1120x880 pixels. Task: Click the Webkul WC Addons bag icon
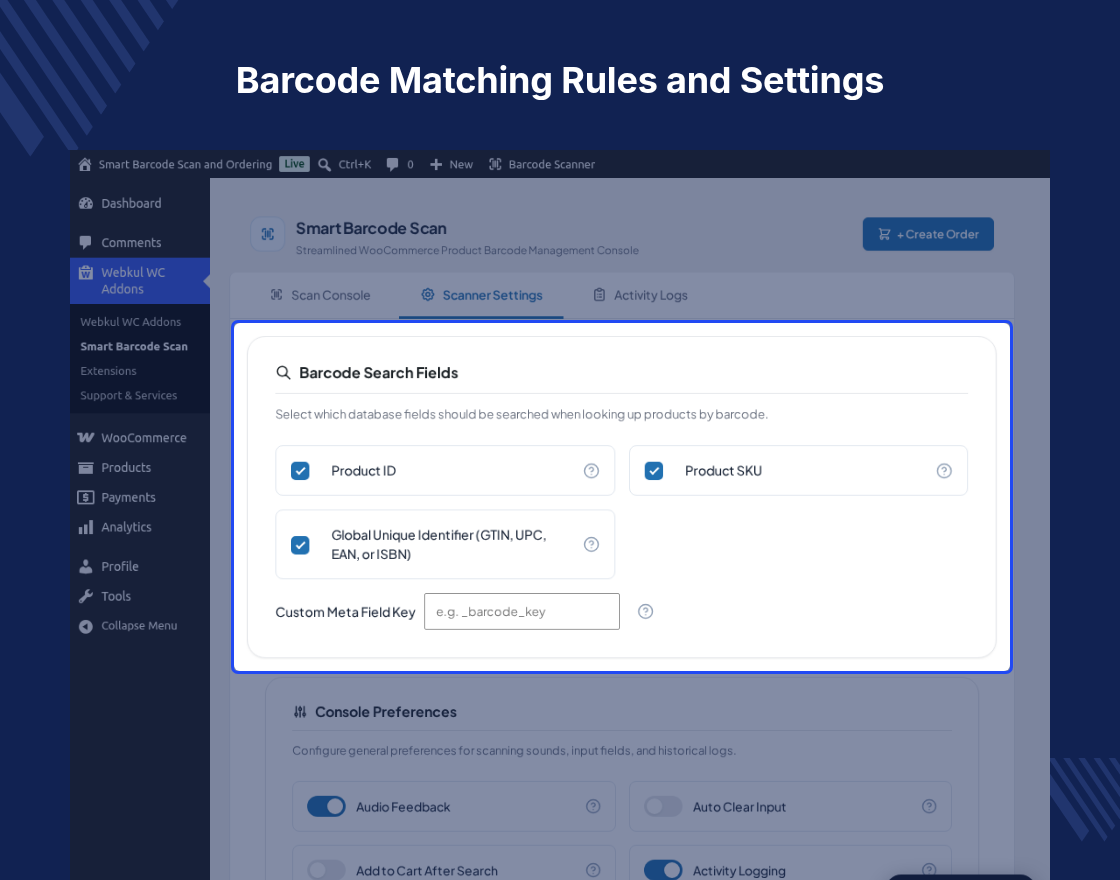[86, 272]
